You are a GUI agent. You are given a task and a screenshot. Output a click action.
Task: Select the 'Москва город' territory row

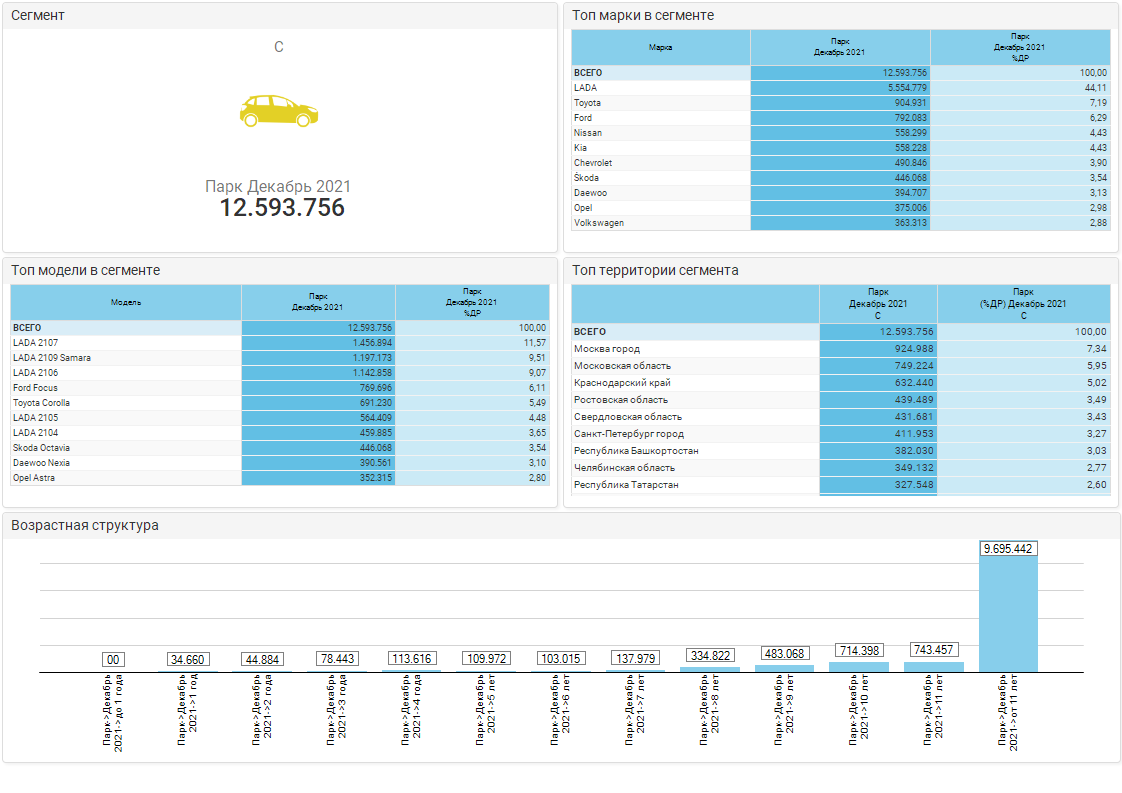click(694, 349)
